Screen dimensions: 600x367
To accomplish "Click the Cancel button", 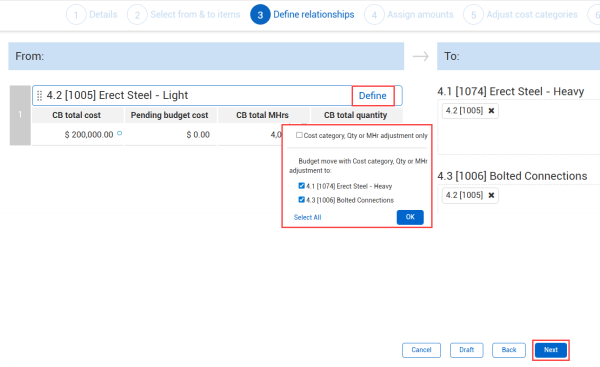I will coord(421,350).
